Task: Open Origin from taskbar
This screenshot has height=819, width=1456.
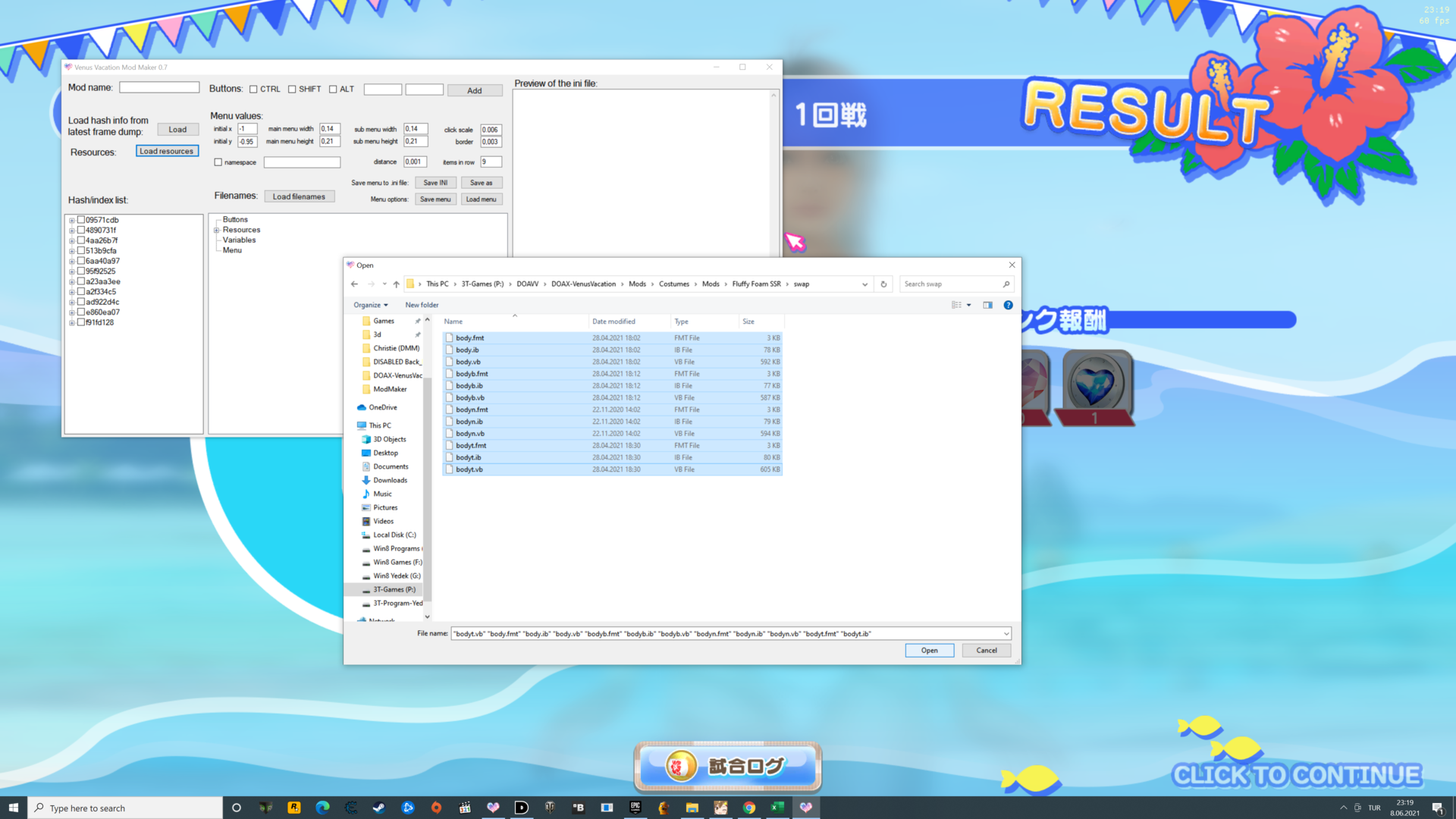Action: pos(436,808)
